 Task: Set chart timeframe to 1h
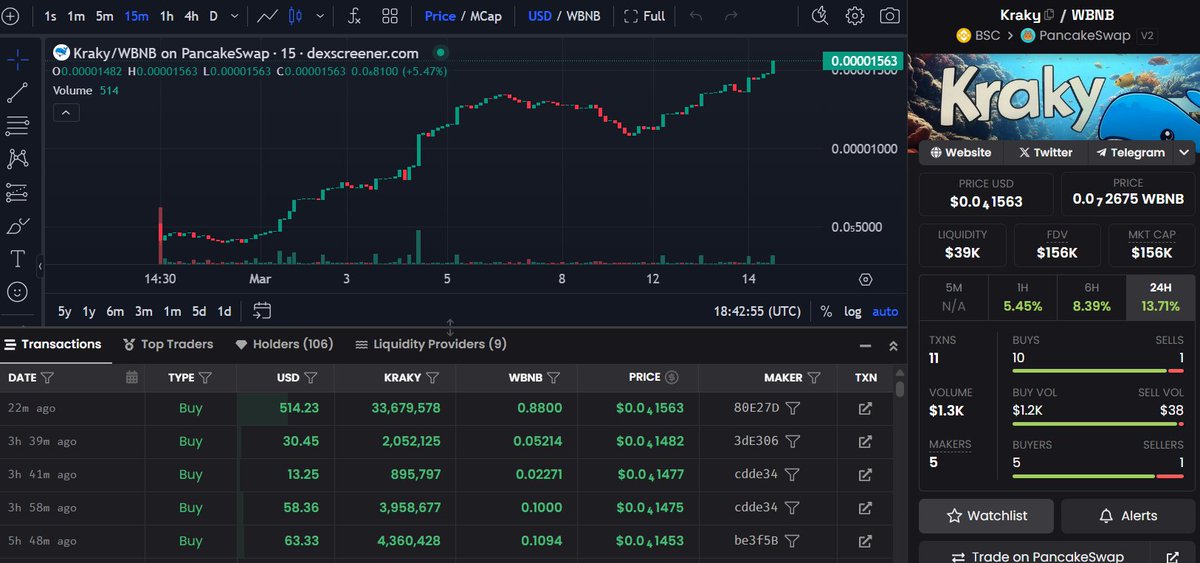click(x=167, y=16)
